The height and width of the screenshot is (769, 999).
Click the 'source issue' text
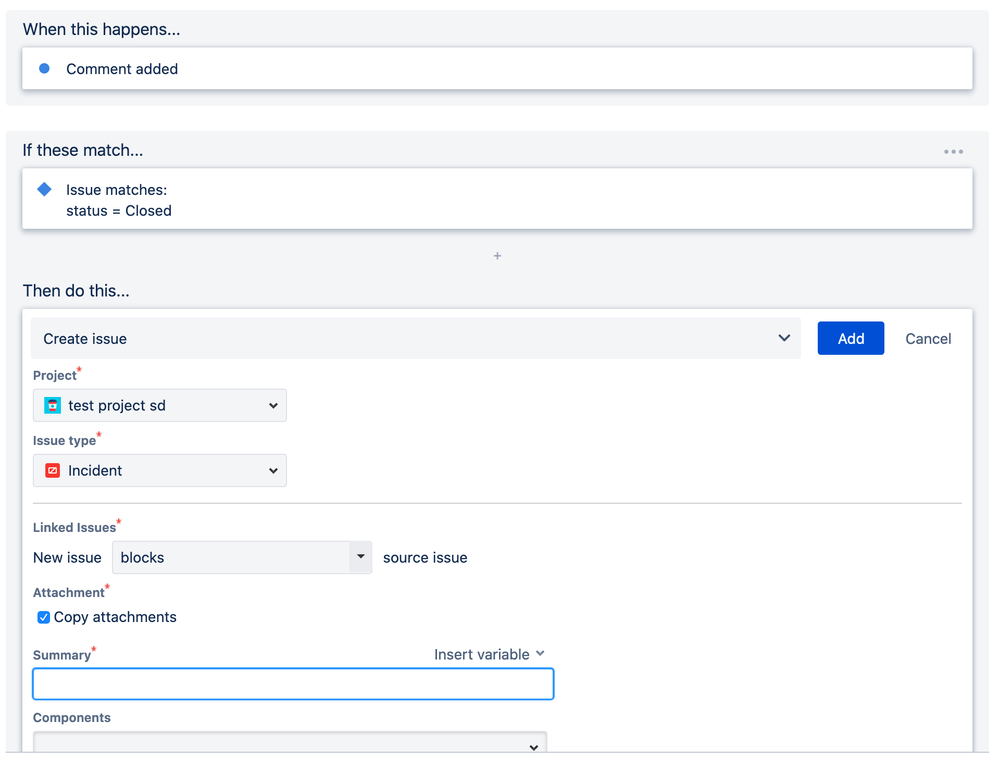tap(425, 557)
